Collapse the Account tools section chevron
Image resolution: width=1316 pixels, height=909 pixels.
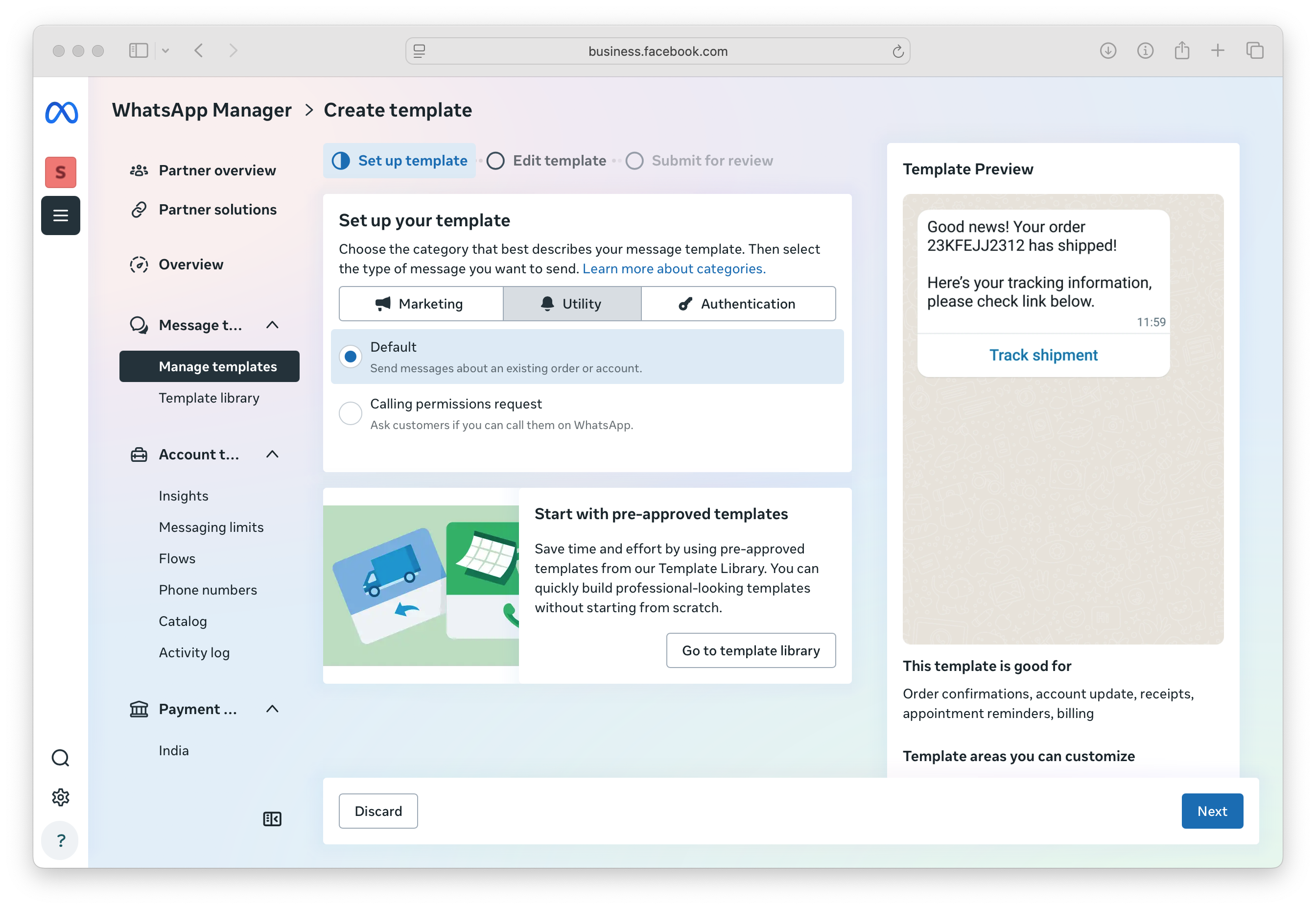coord(273,454)
